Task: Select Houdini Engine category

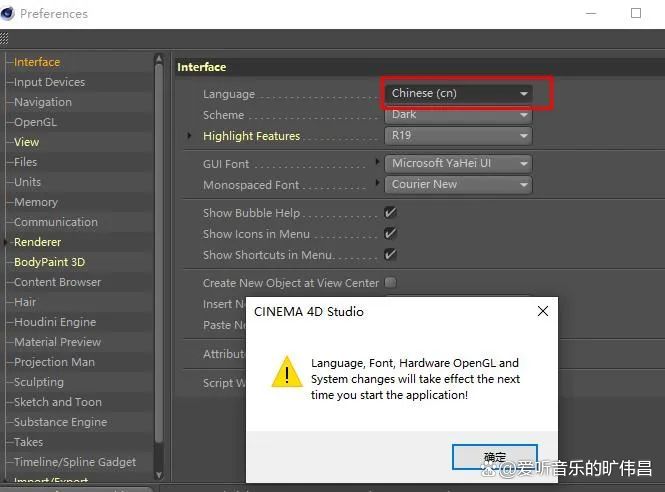Action: 55,322
